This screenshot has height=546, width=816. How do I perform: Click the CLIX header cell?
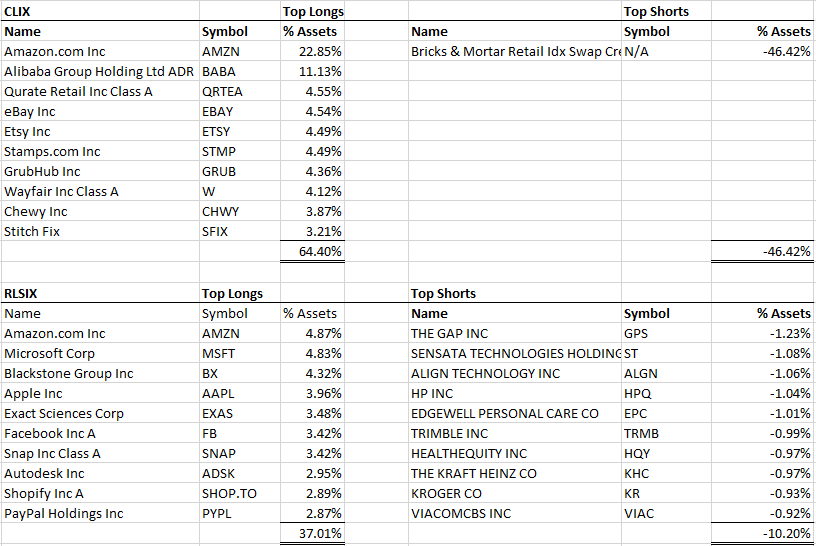pos(20,11)
